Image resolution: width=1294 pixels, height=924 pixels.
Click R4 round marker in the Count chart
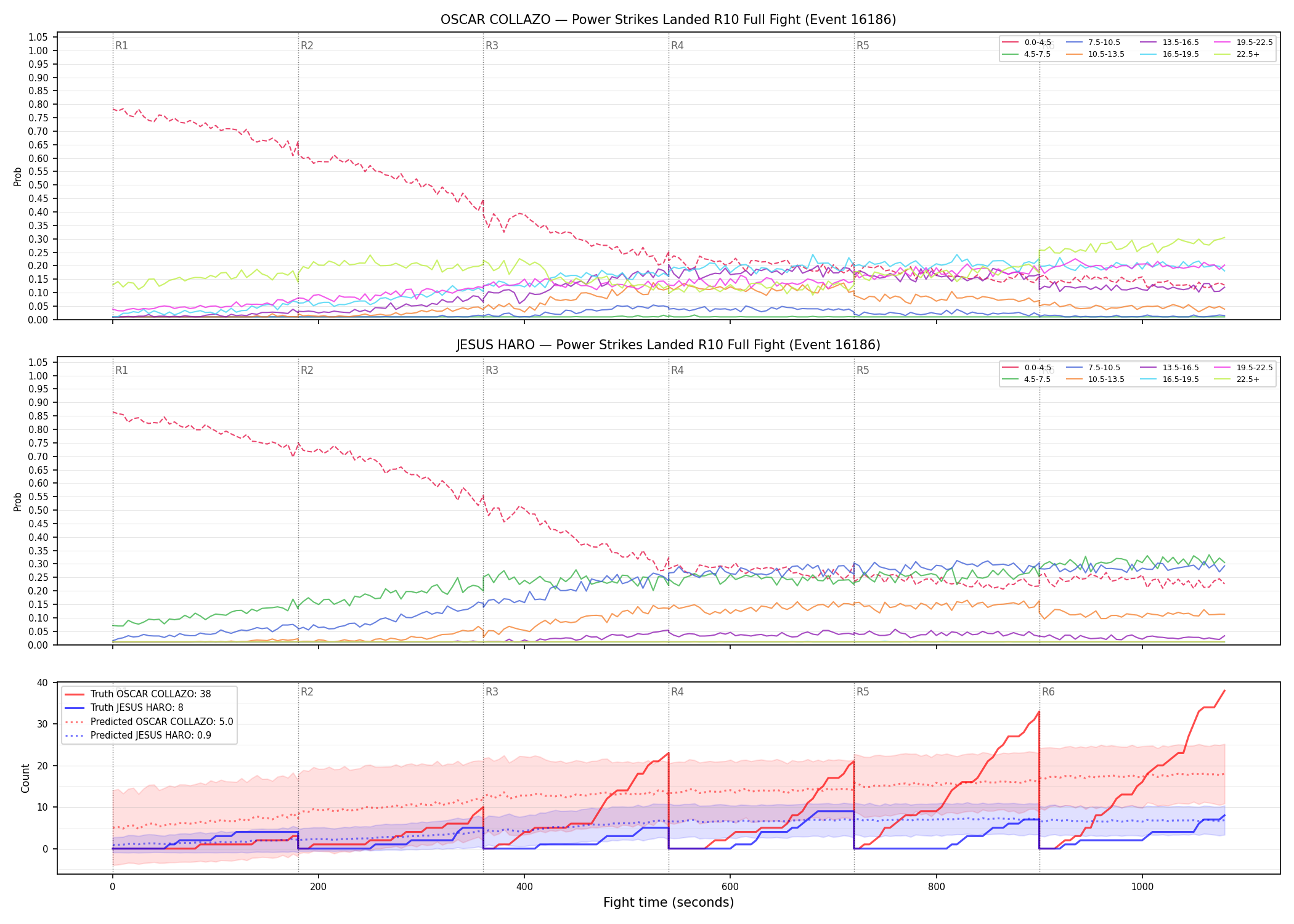pos(677,692)
